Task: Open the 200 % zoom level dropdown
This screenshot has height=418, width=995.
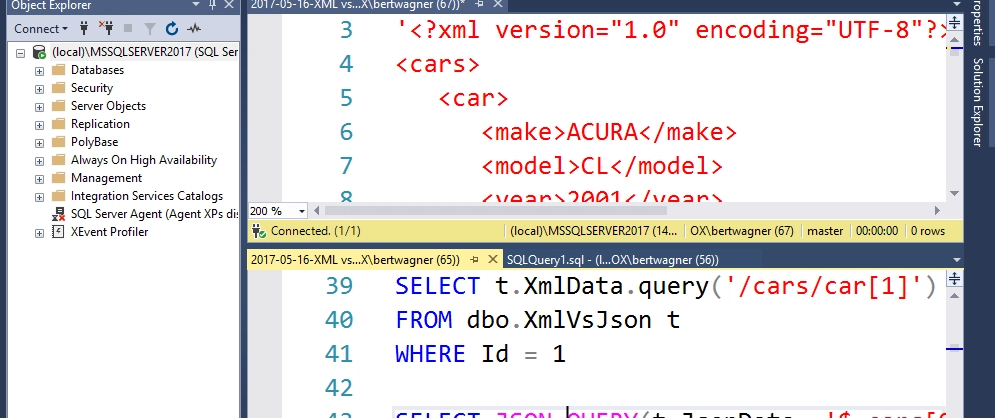Action: click(x=301, y=211)
